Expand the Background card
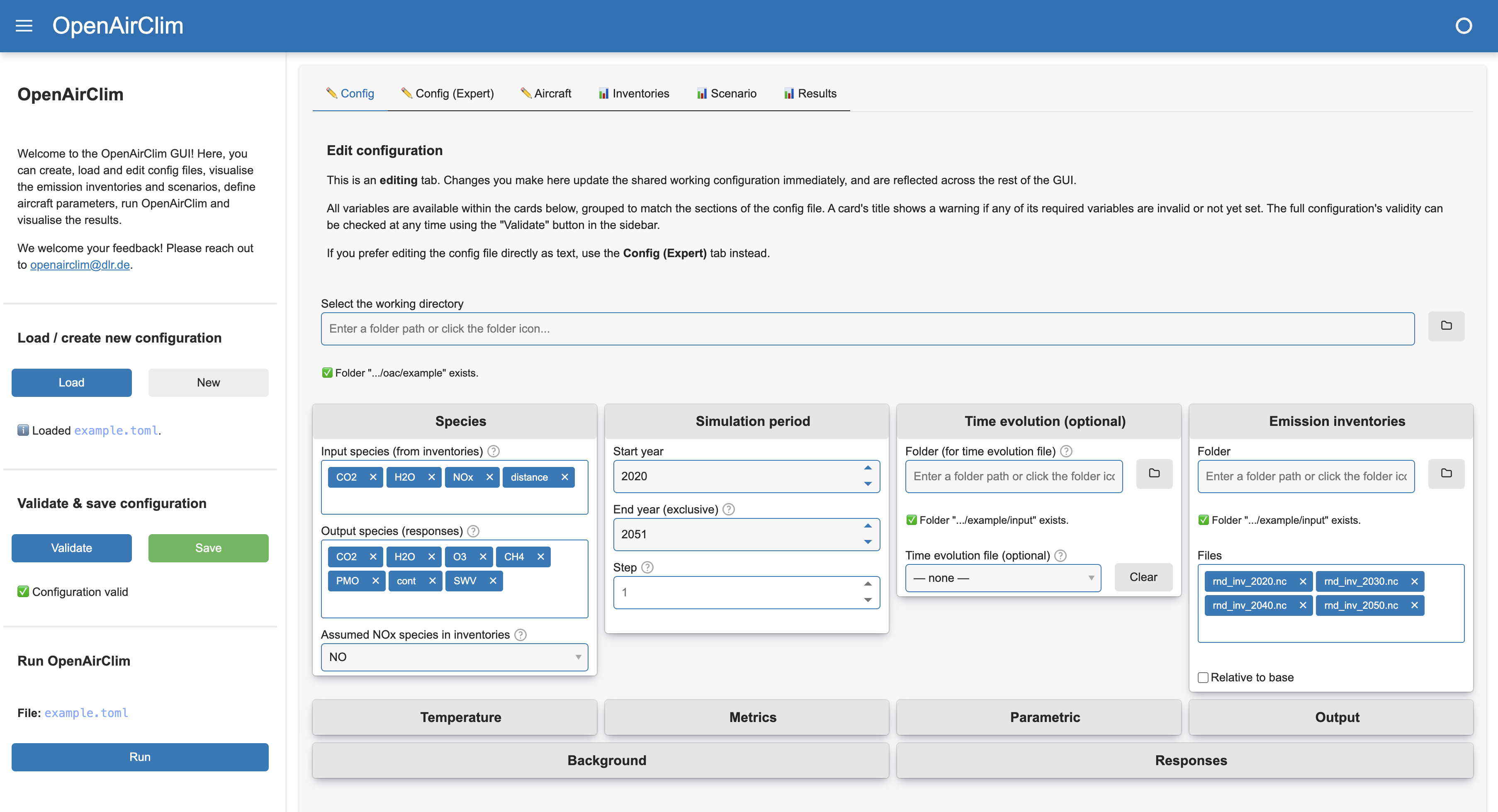This screenshot has height=812, width=1498. [x=601, y=760]
